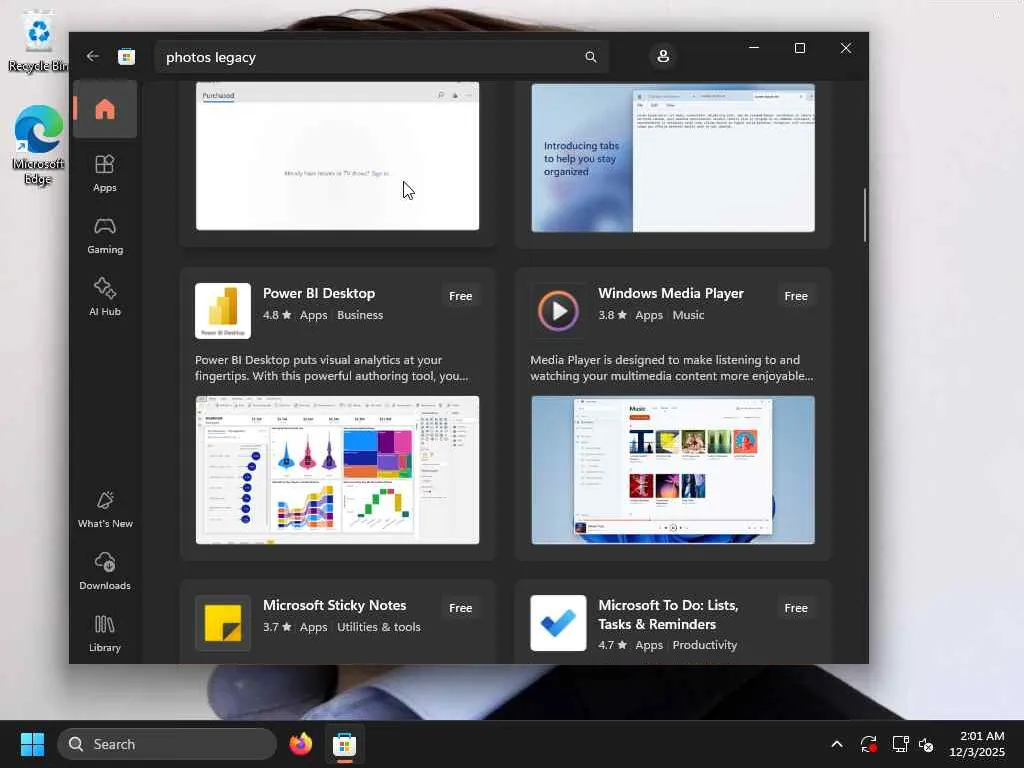The height and width of the screenshot is (768, 1024).
Task: Open the Power BI Desktop dashboard screenshot
Action: click(338, 470)
